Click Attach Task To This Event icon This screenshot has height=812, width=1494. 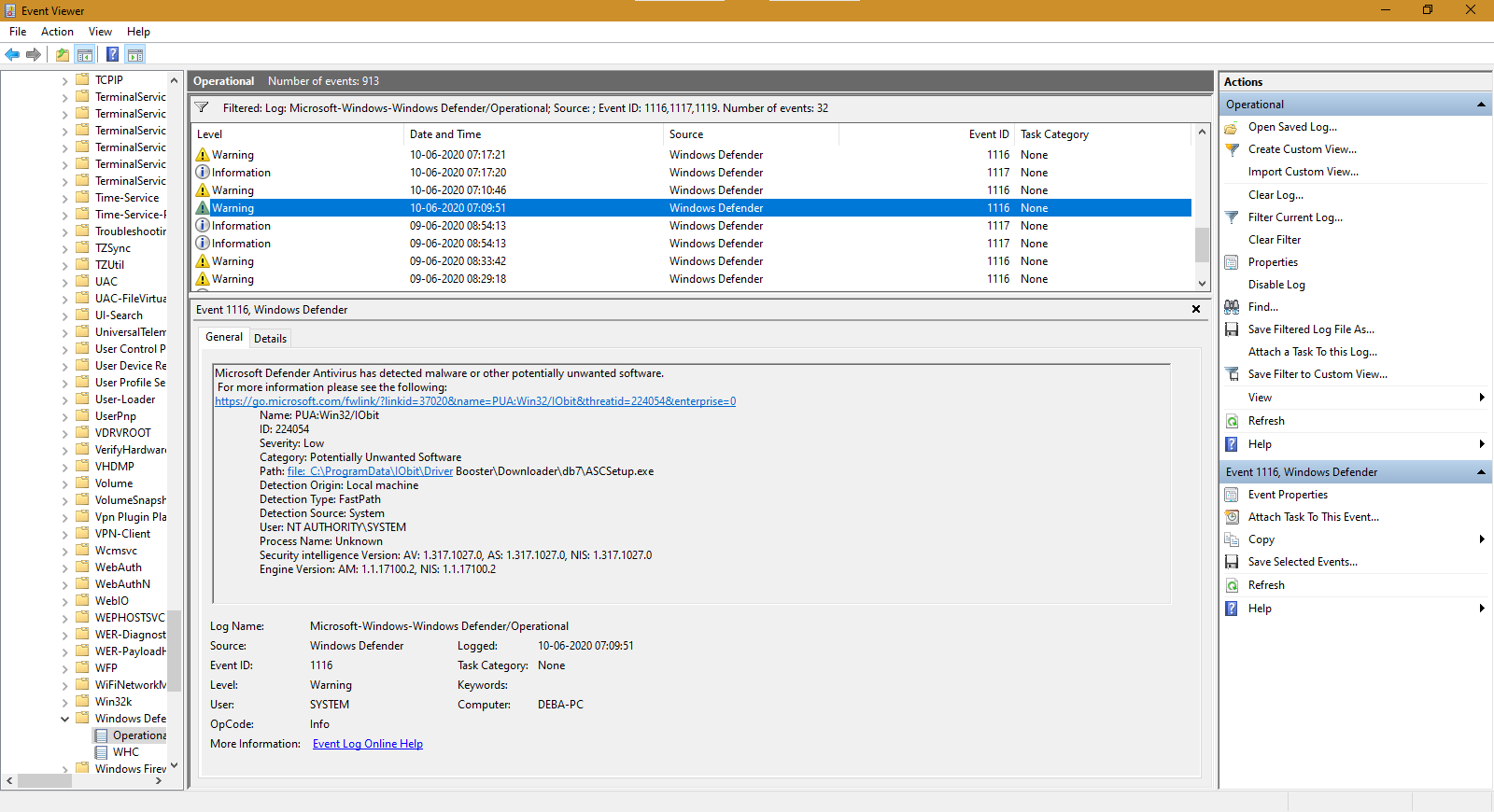click(x=1232, y=517)
